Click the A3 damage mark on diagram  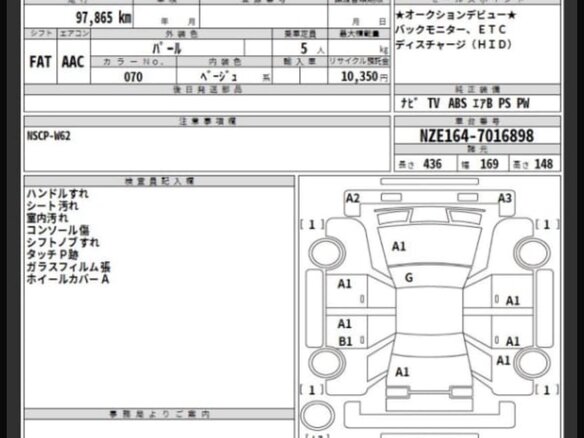[x=505, y=198]
